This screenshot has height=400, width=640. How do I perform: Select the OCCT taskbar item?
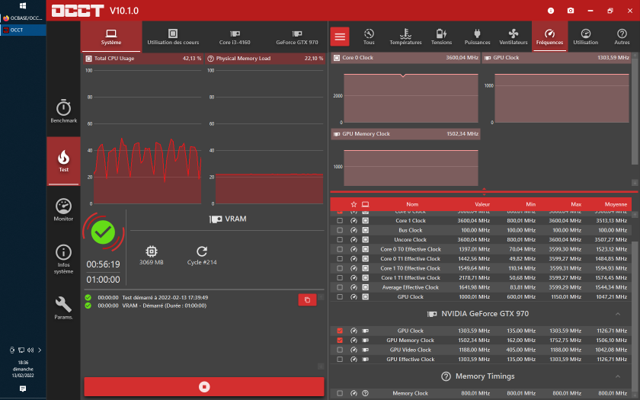[x=23, y=30]
